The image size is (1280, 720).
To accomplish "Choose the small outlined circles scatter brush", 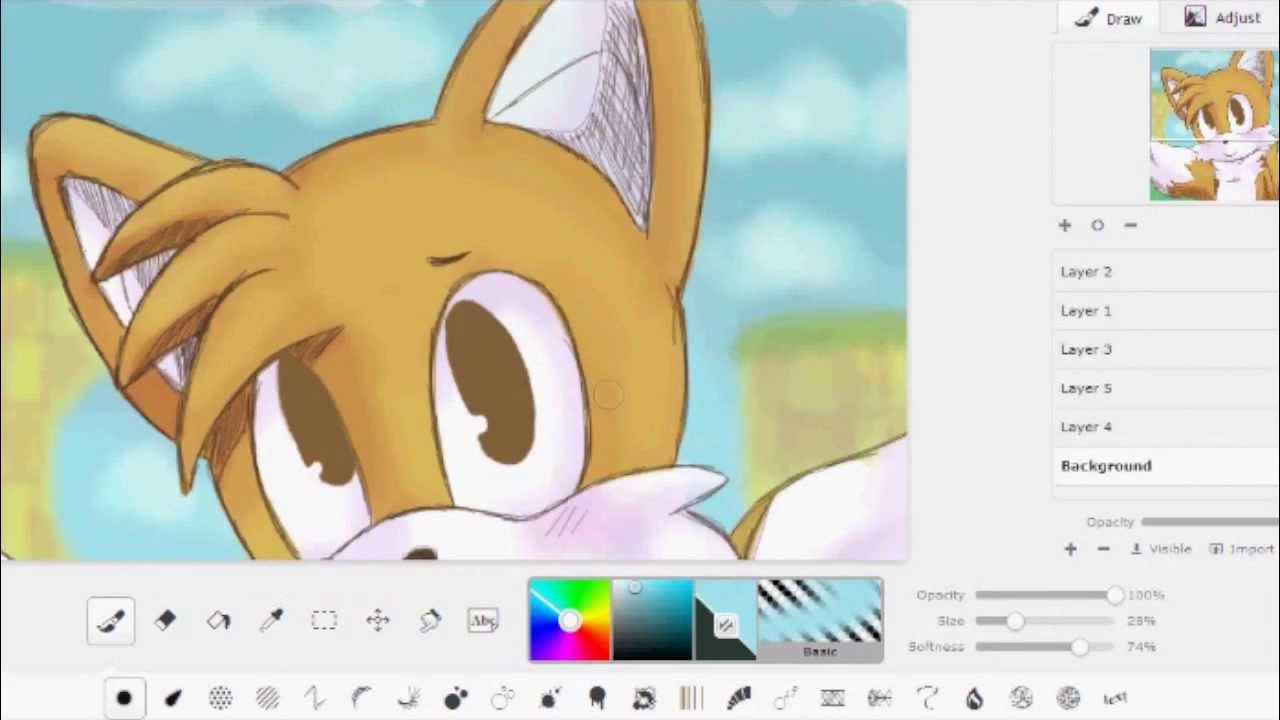I will coord(785,698).
